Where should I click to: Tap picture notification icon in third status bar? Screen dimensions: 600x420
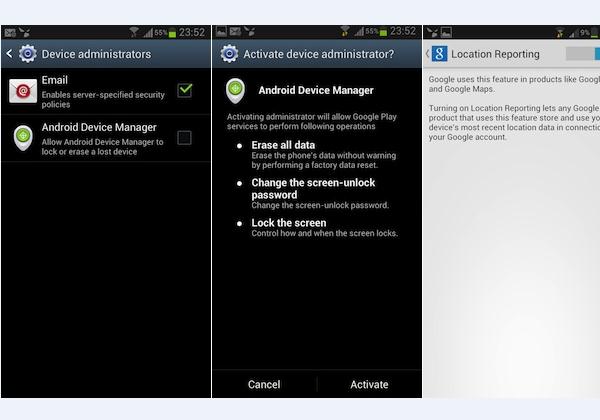point(446,33)
